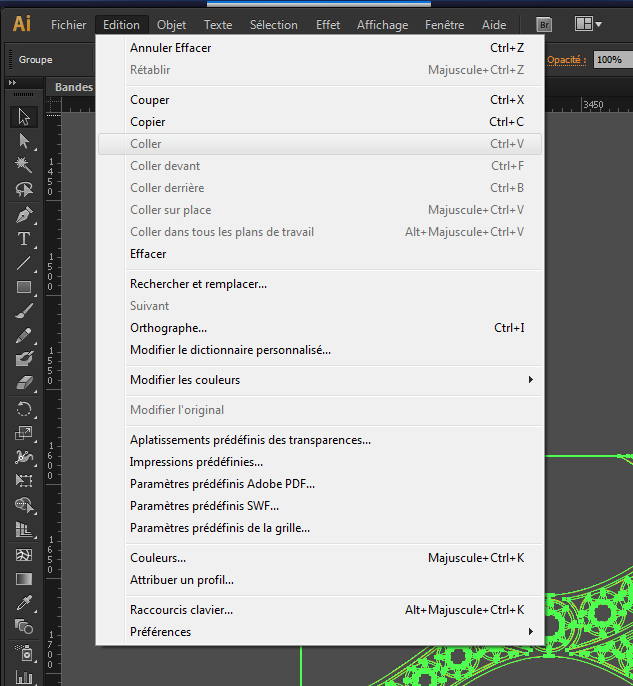Select the Column Graph tool
The height and width of the screenshot is (686, 633).
pyautogui.click(x=24, y=677)
